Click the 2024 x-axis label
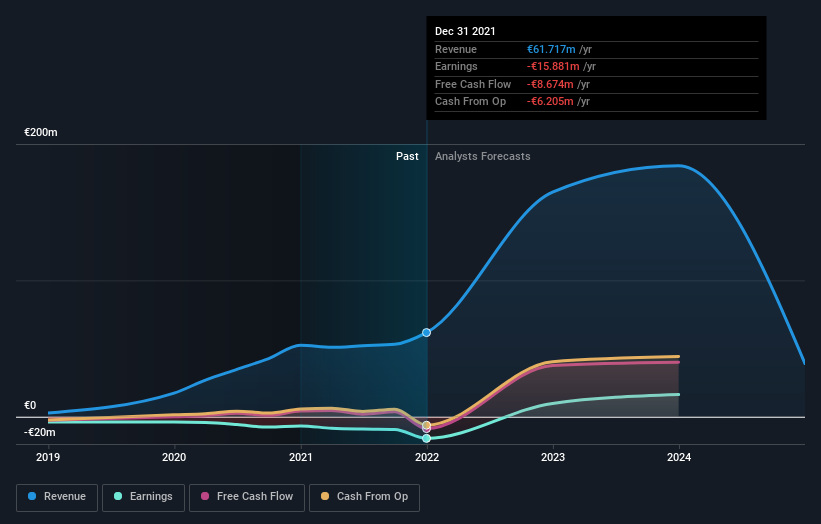This screenshot has width=821, height=524. (679, 457)
